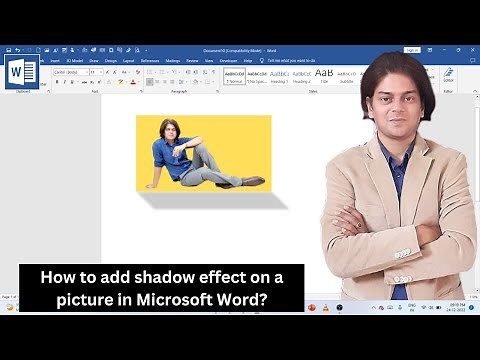Click the Decrease Indent icon

pos(188,72)
